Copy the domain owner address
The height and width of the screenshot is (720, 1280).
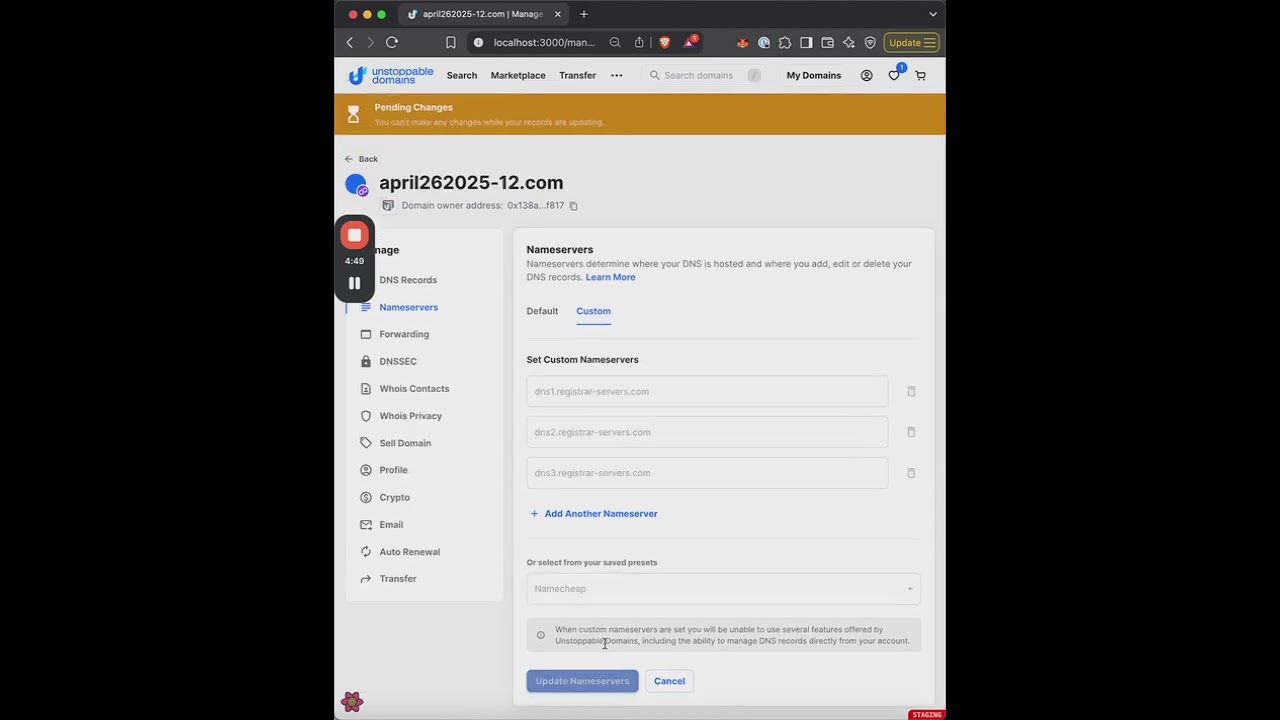[573, 206]
